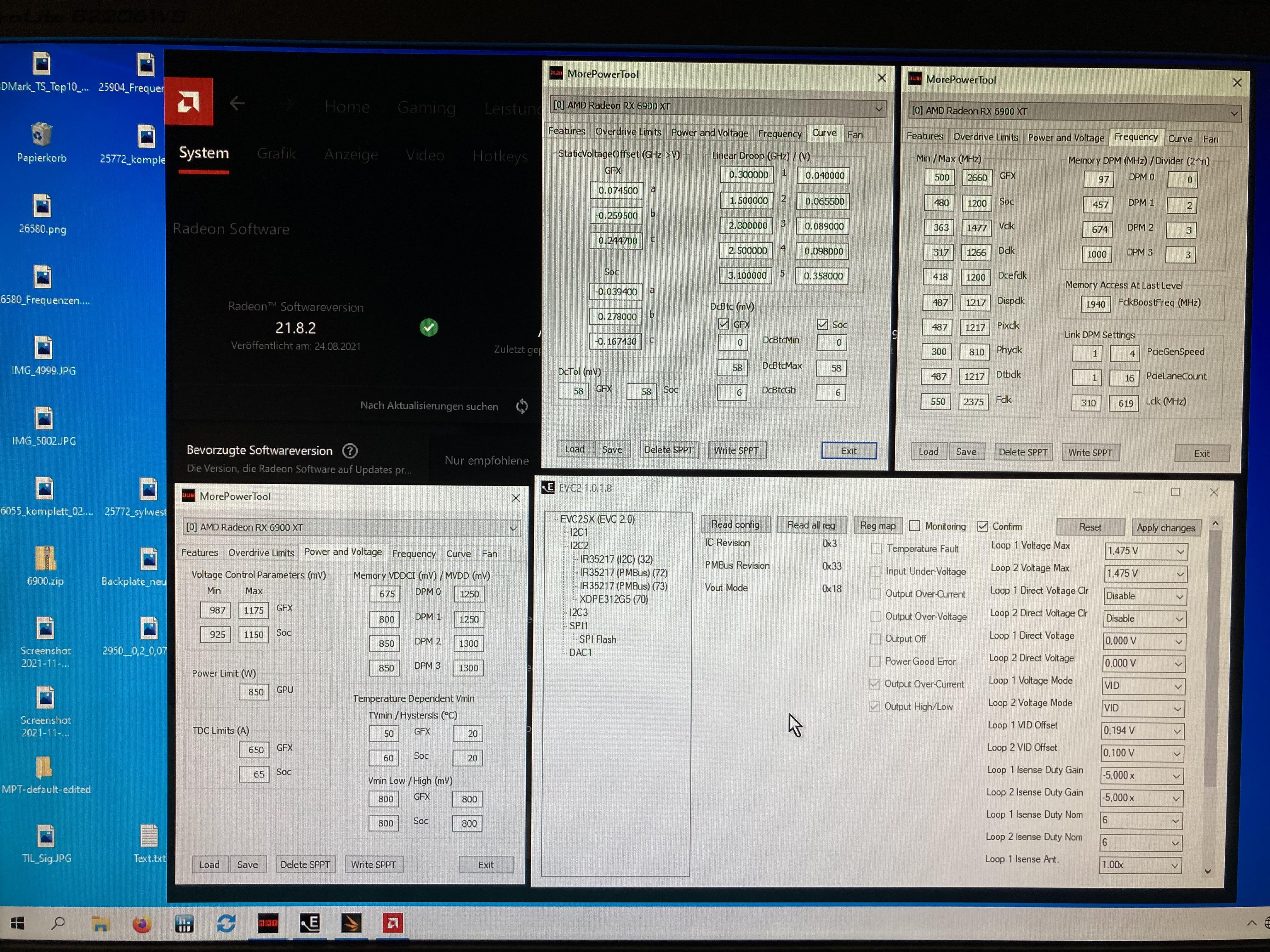Toggle the Confirm checkbox in EVC2
1270x952 pixels.
(983, 526)
